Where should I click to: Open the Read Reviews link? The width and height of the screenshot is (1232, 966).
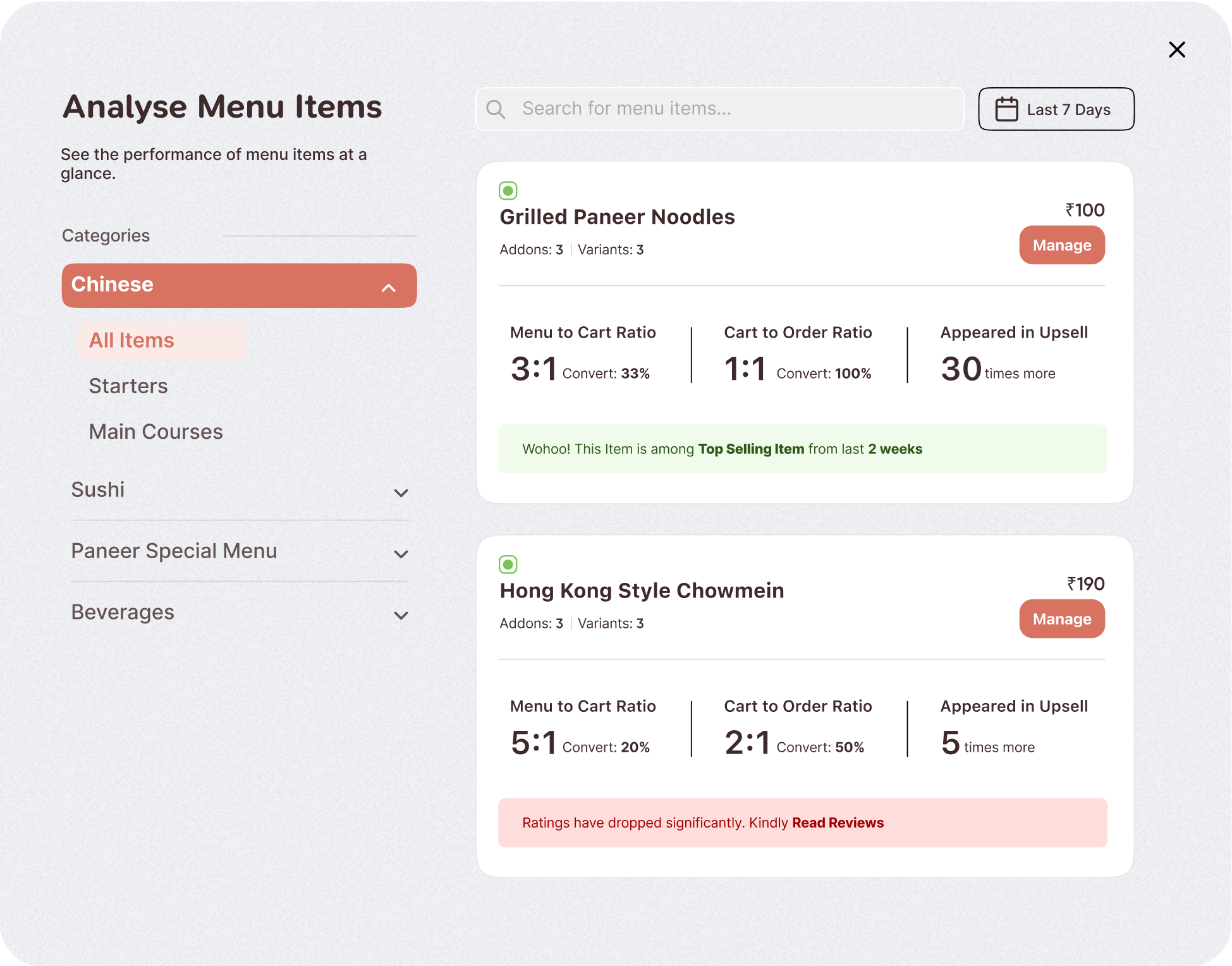click(838, 823)
